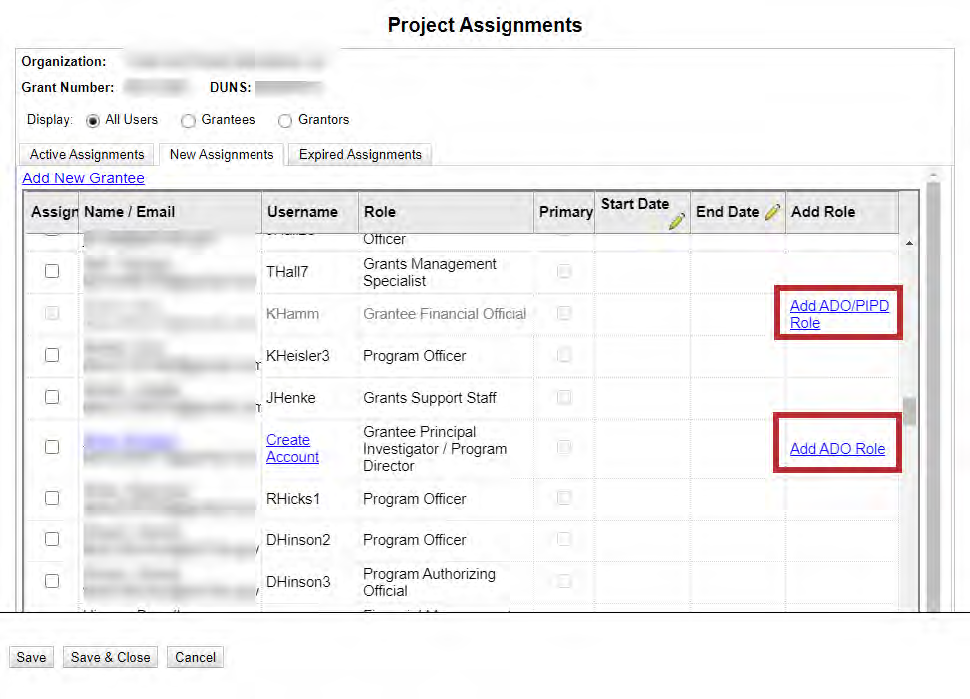Check the assign box for JHenke
Viewport: 970px width, 699px height.
[52, 398]
